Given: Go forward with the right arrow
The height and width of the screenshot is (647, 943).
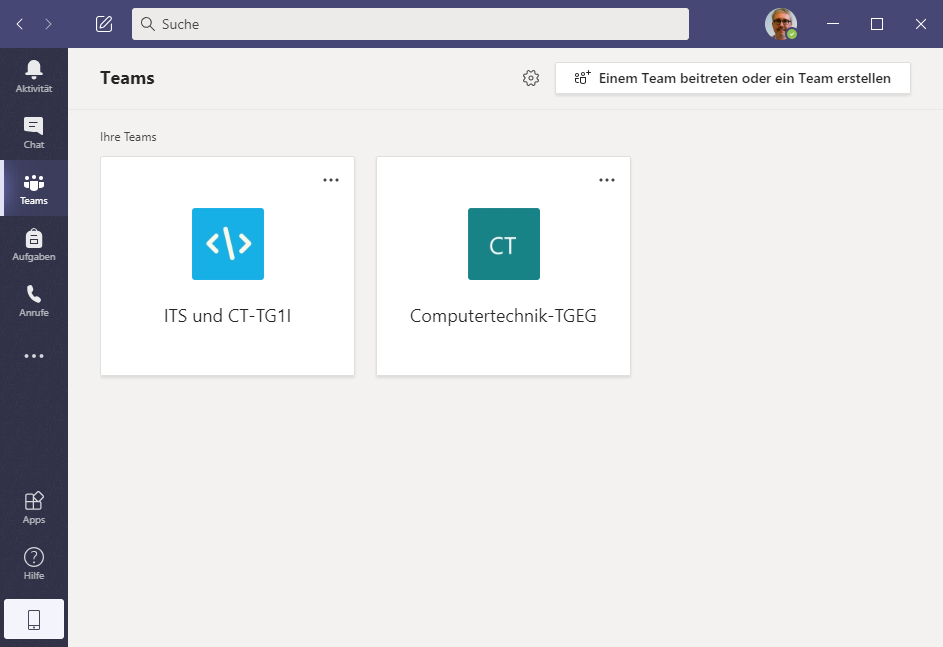Looking at the screenshot, I should point(48,24).
